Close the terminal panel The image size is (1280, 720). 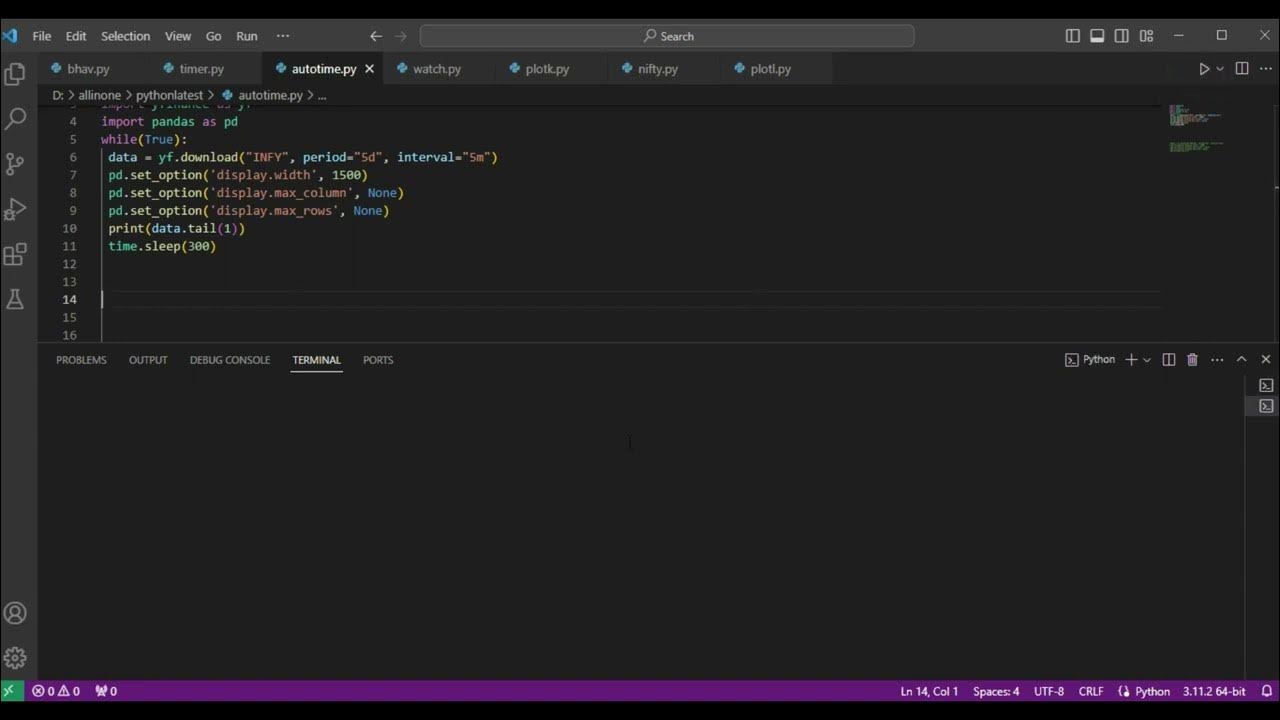(x=1266, y=360)
